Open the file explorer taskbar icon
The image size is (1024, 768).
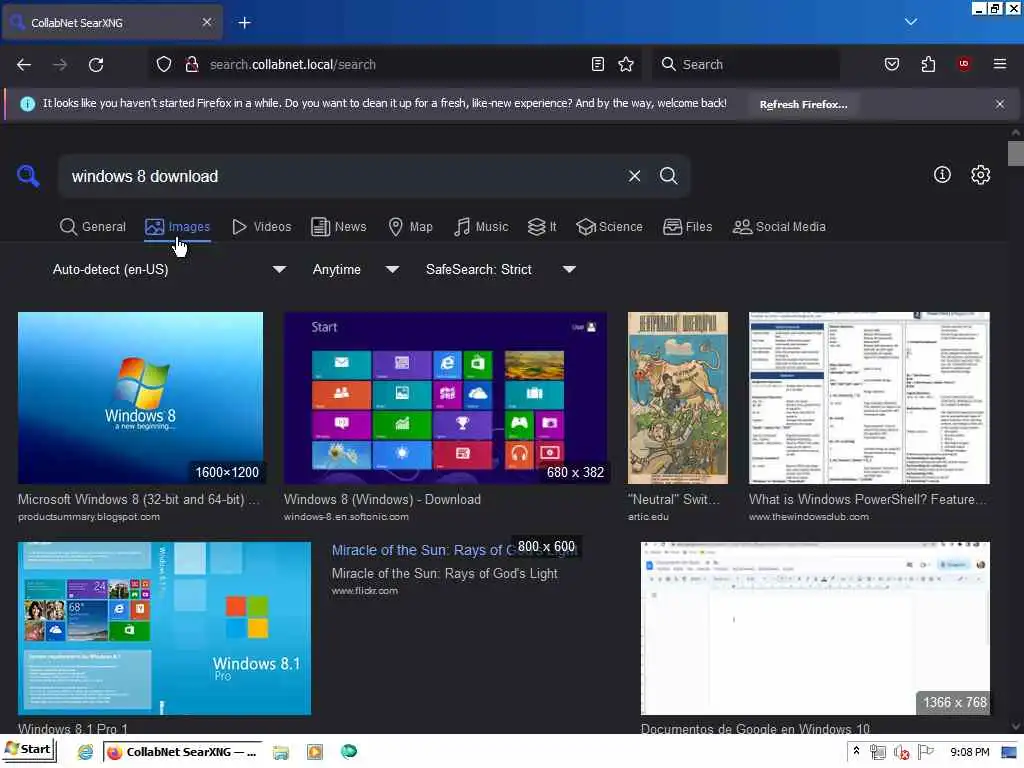pos(281,752)
